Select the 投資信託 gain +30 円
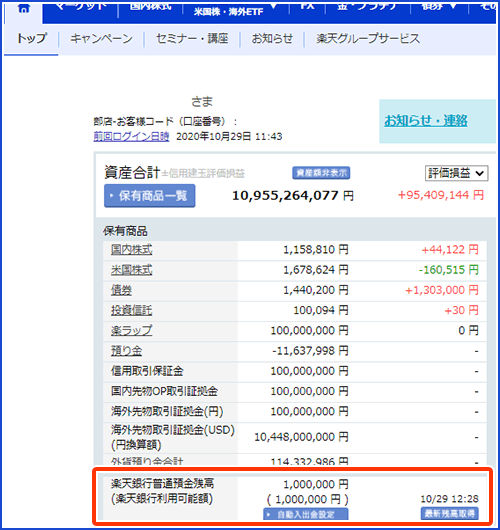Screen dimensions: 500x530 coord(461,310)
